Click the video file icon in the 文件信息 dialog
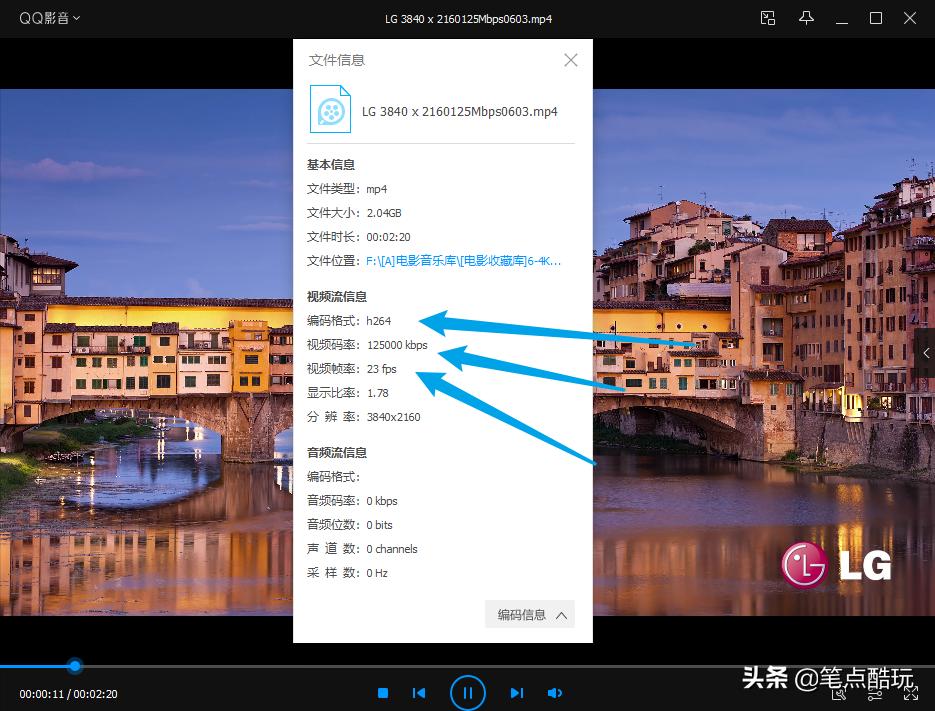935x711 pixels. 330,109
